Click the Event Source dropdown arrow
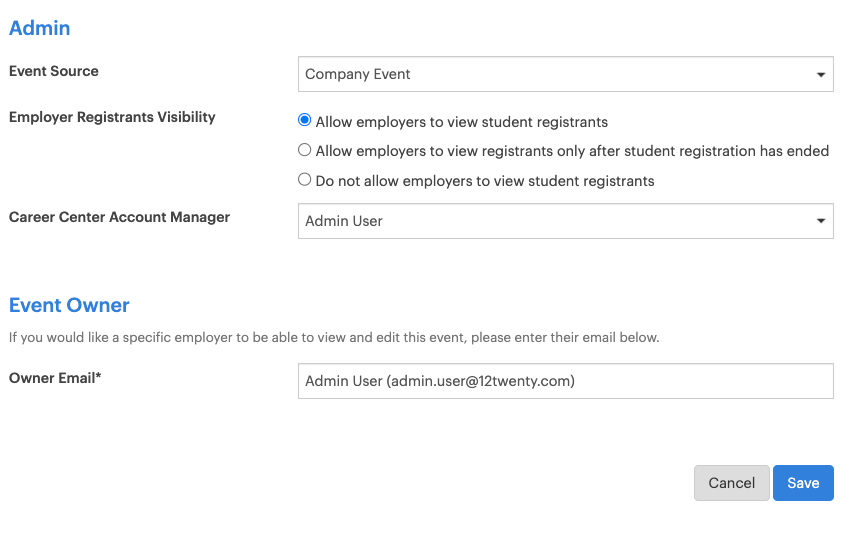The height and width of the screenshot is (540, 864). [x=820, y=75]
